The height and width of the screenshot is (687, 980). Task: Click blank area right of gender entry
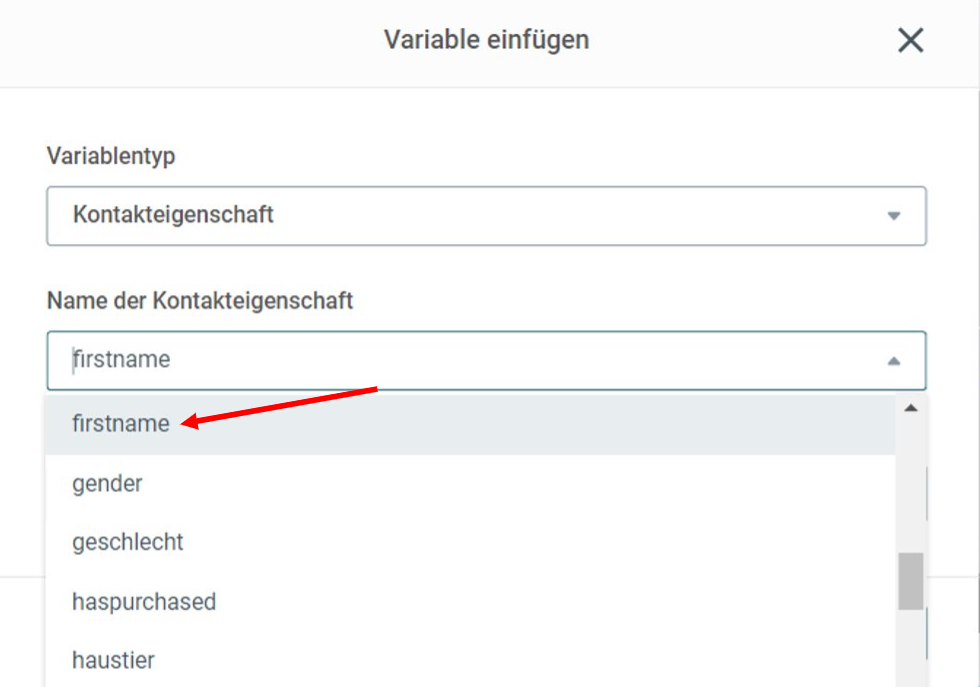(x=519, y=483)
